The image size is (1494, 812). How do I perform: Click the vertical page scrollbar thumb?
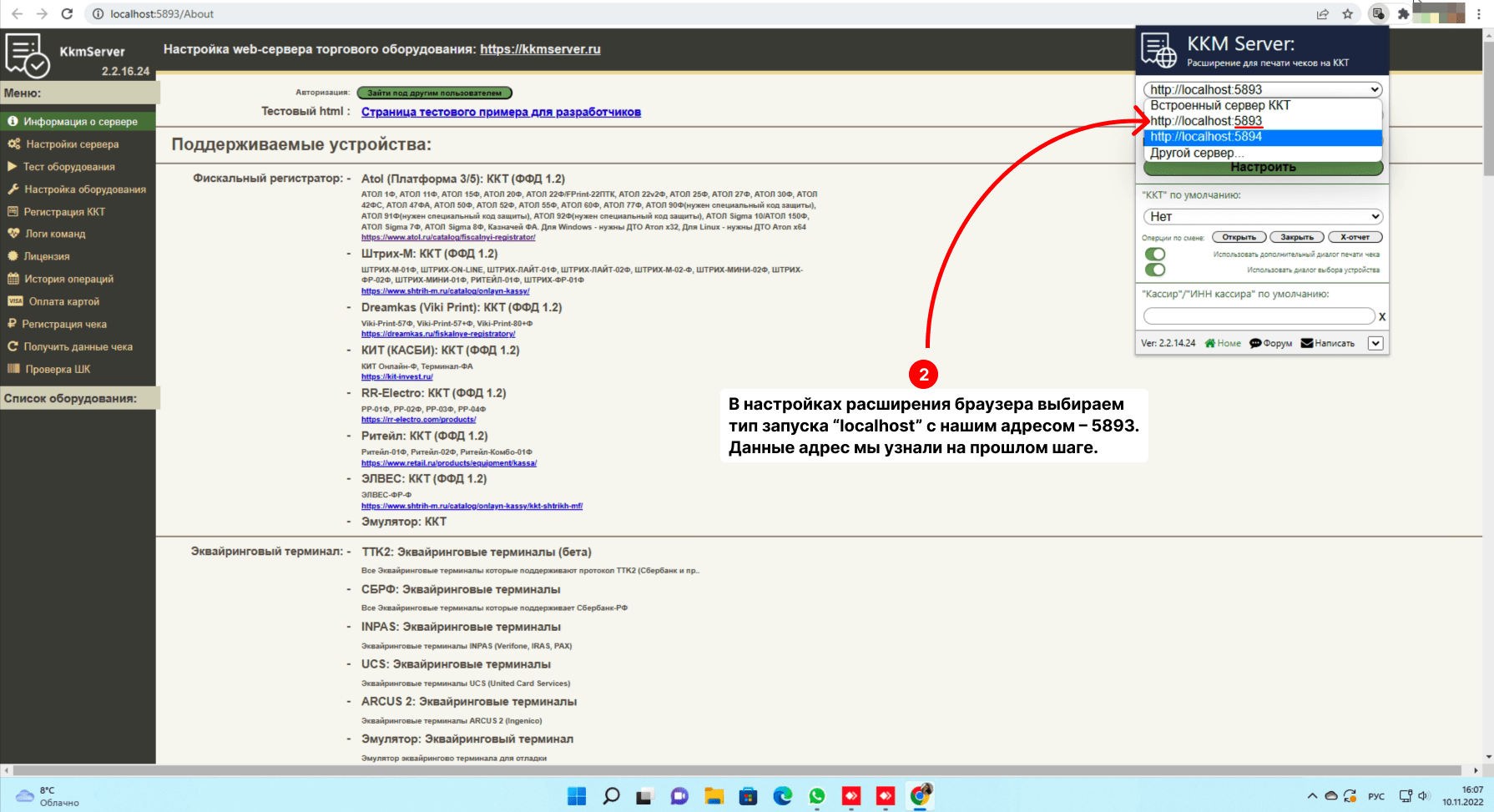(1488, 108)
